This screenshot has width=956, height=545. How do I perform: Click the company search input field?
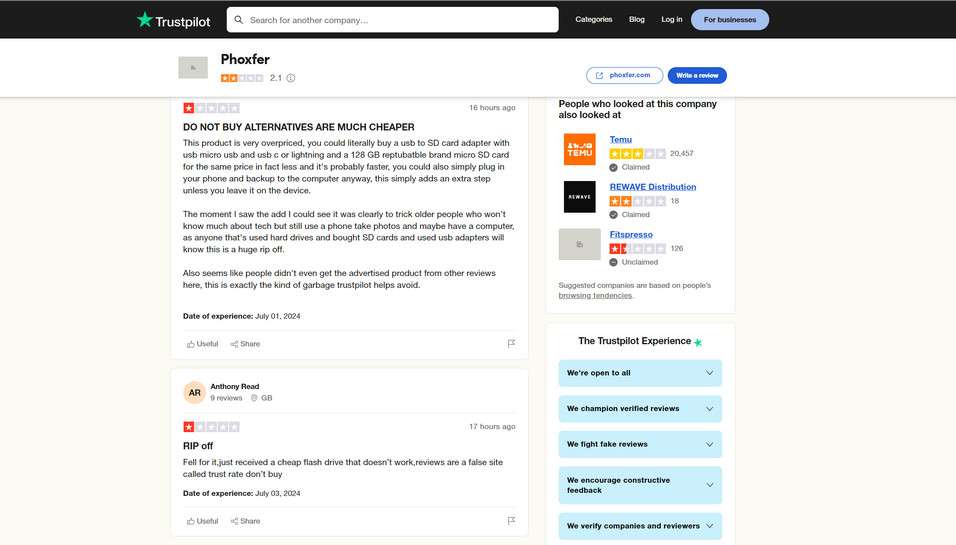(x=400, y=20)
